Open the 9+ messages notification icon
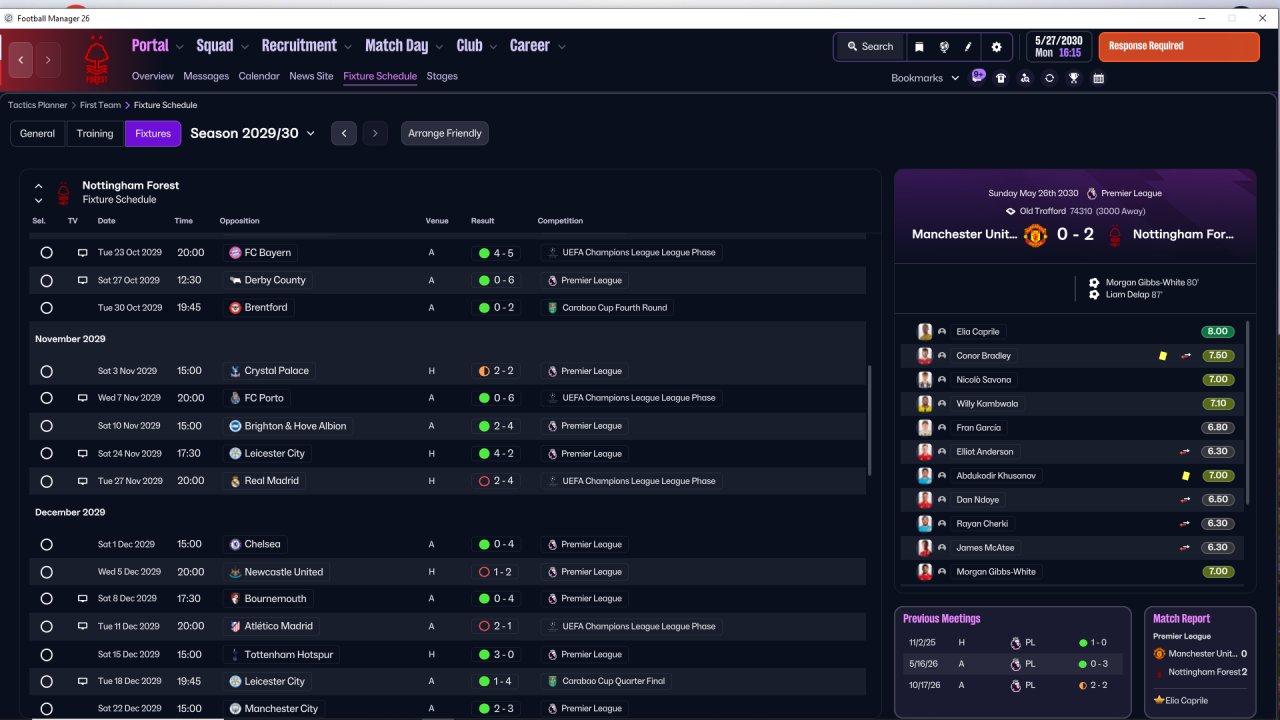The width and height of the screenshot is (1280, 720). [x=978, y=77]
